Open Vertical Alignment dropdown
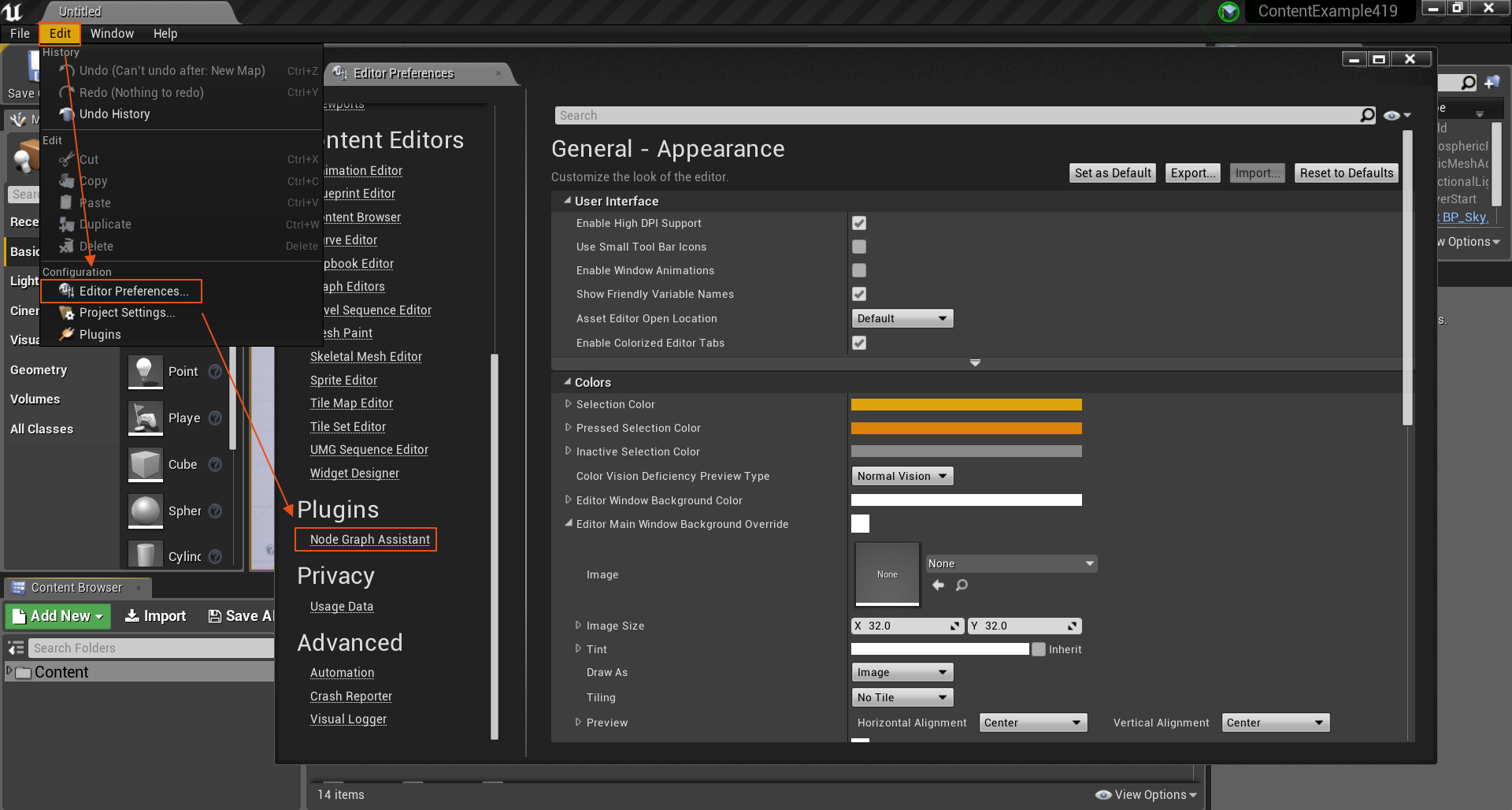Screen dimensions: 1512x810 pyautogui.click(x=1276, y=723)
